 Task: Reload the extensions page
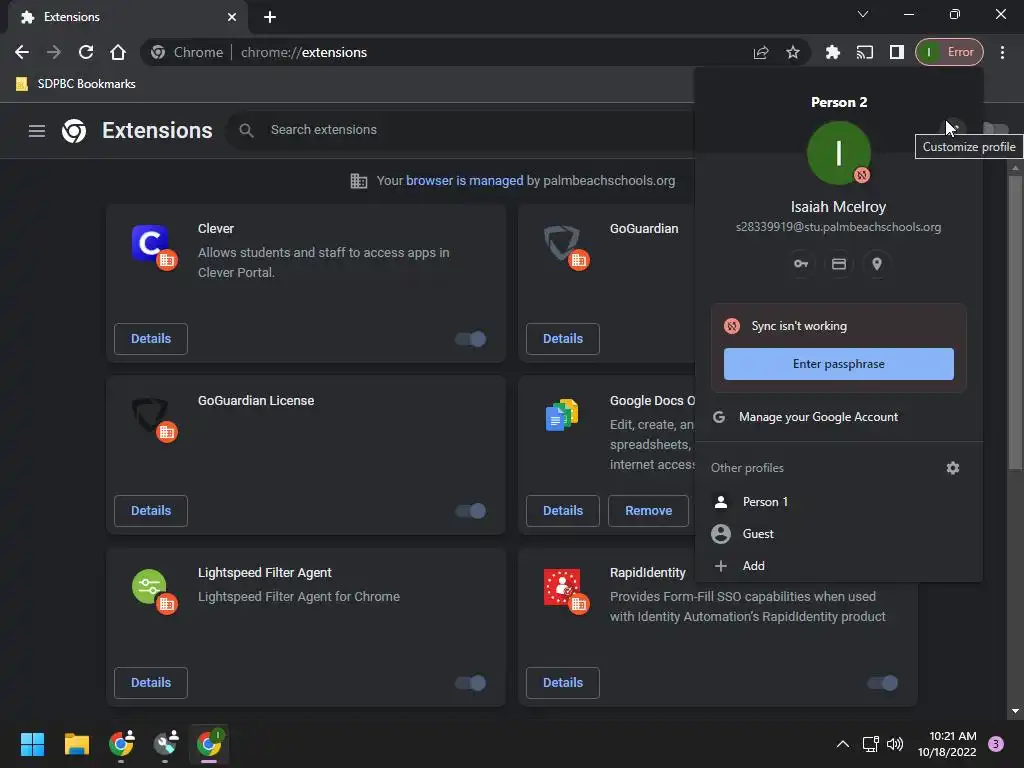point(86,52)
